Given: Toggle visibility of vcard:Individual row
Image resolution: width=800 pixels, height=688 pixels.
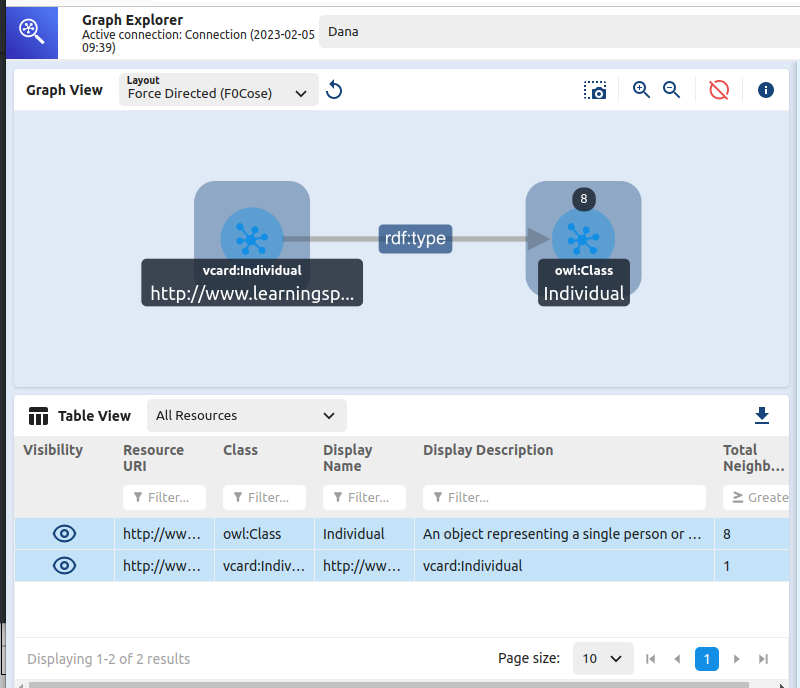Looking at the screenshot, I should pos(64,566).
